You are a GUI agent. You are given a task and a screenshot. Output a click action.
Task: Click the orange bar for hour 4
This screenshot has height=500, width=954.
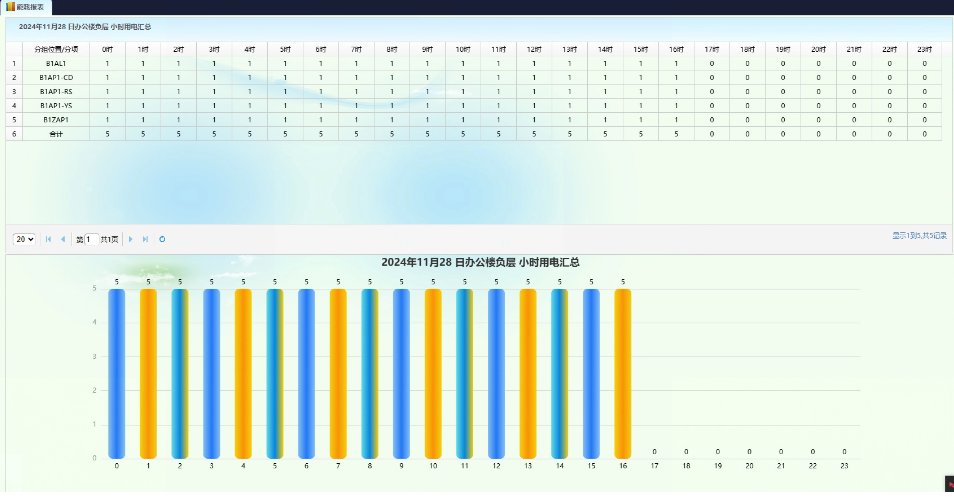point(243,373)
